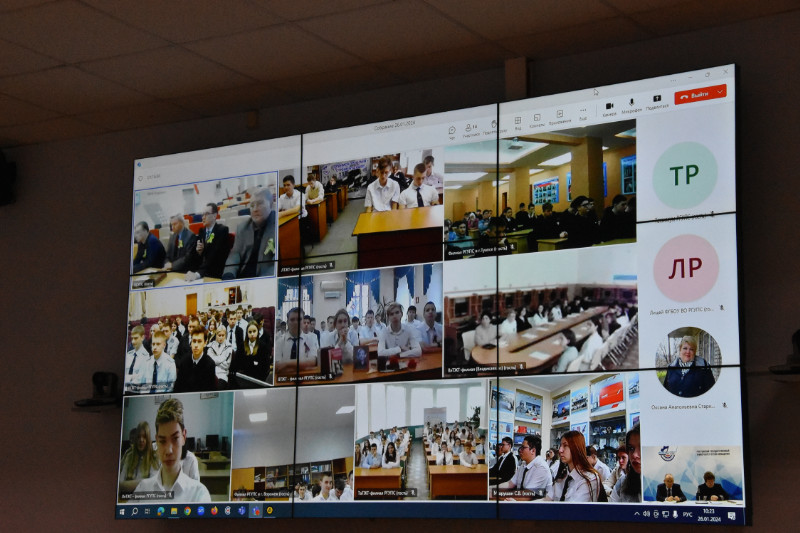Mute or unmute the microphone
The width and height of the screenshot is (800, 533).
tap(632, 104)
